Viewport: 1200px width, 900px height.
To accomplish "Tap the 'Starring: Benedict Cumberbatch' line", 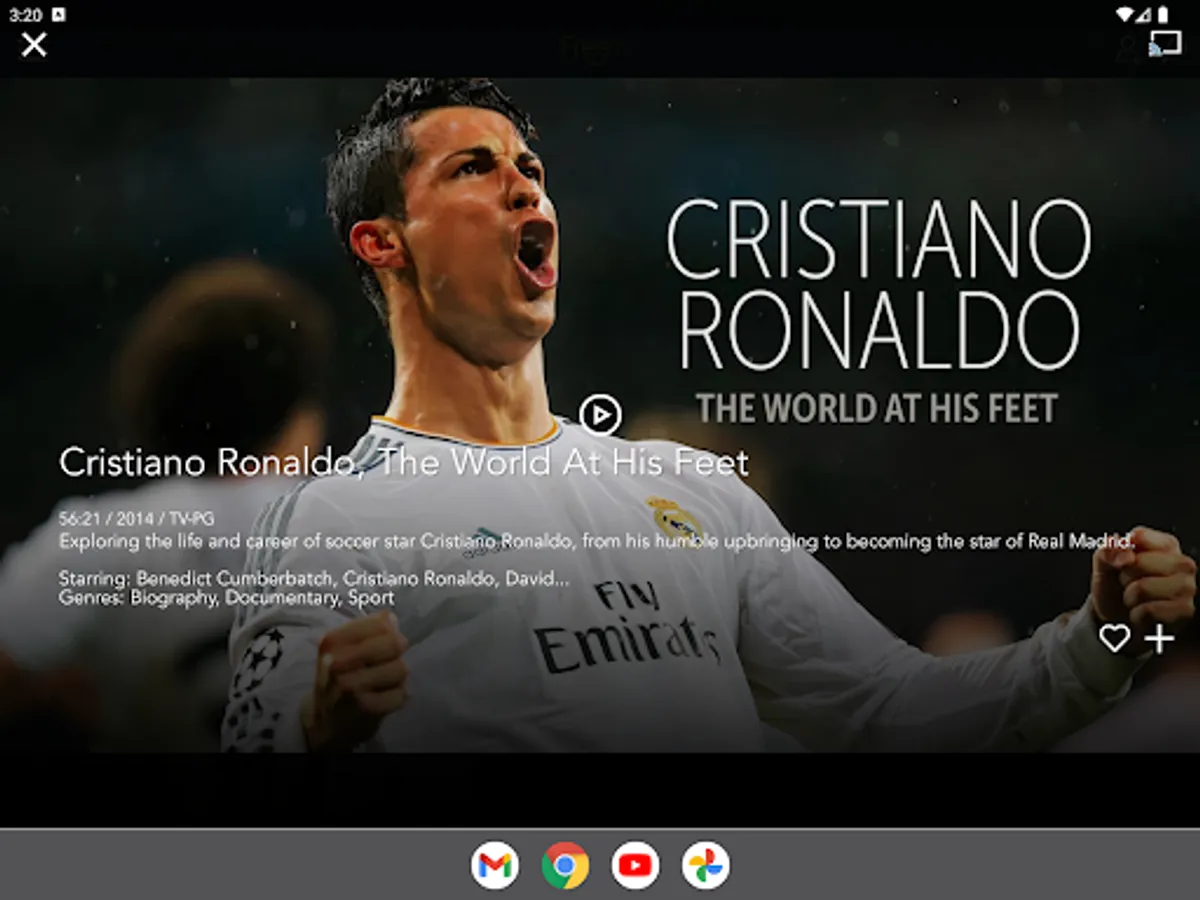I will (314, 579).
